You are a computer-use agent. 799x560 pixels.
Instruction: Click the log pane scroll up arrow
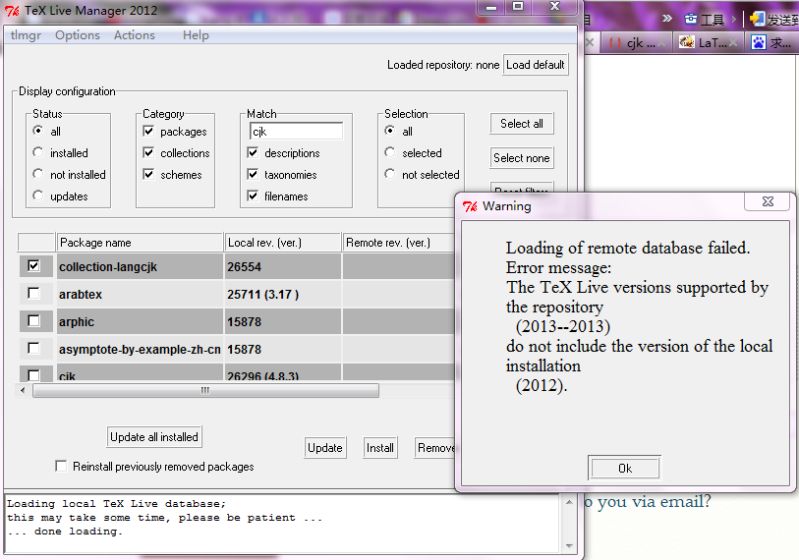tap(569, 503)
